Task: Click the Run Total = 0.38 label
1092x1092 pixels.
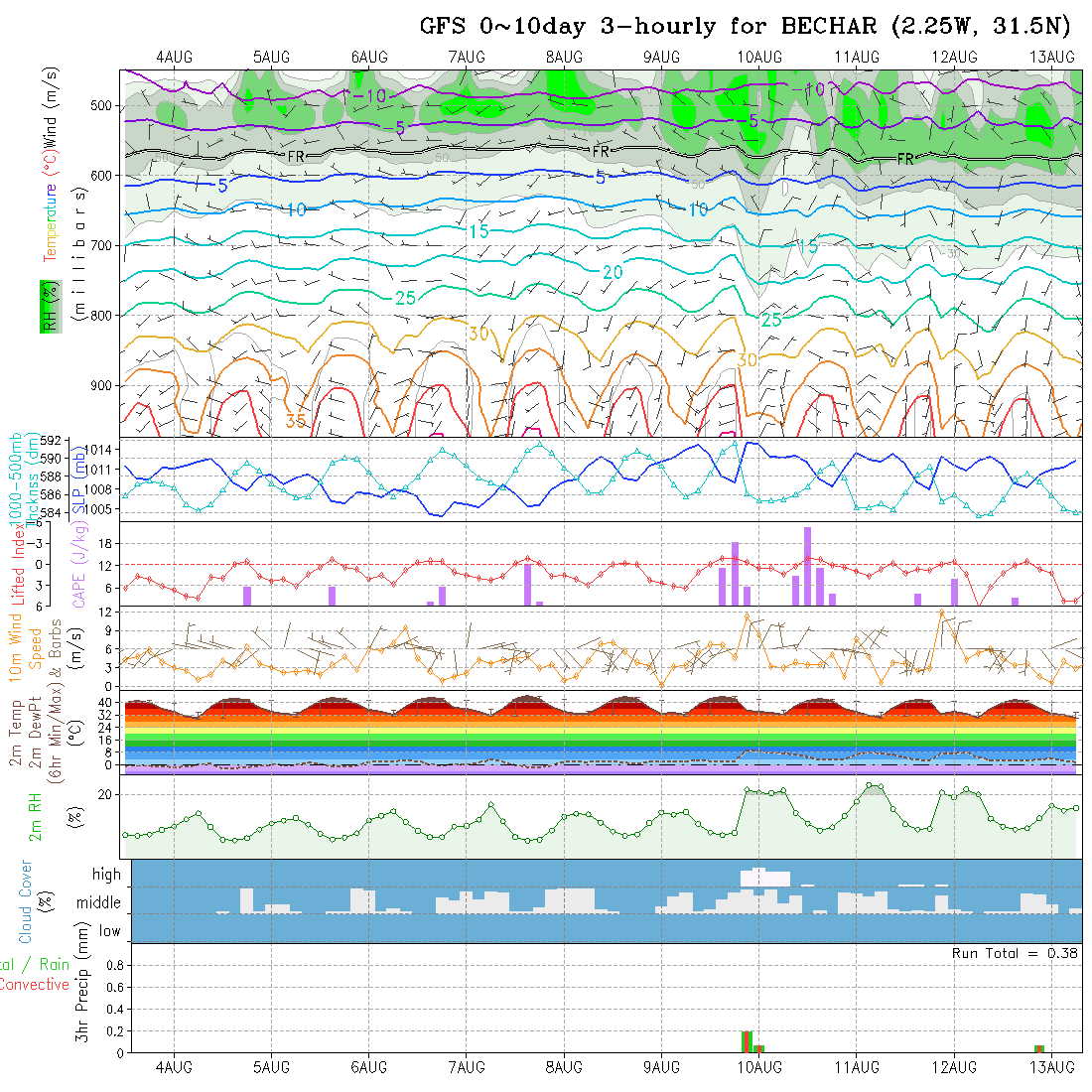Action: click(1015, 953)
